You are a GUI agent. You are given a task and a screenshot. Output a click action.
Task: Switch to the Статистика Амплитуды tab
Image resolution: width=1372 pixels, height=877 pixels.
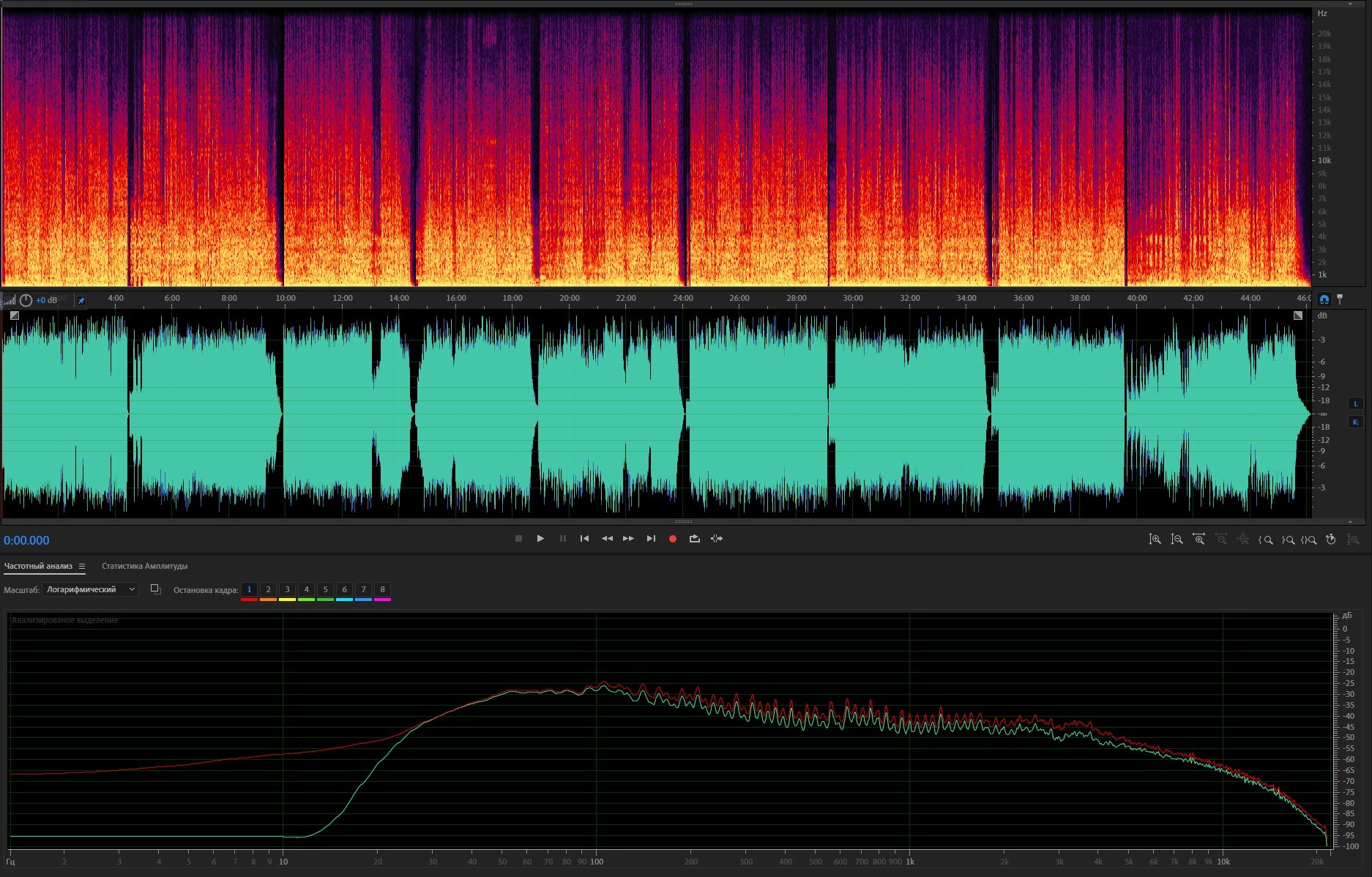(x=144, y=566)
